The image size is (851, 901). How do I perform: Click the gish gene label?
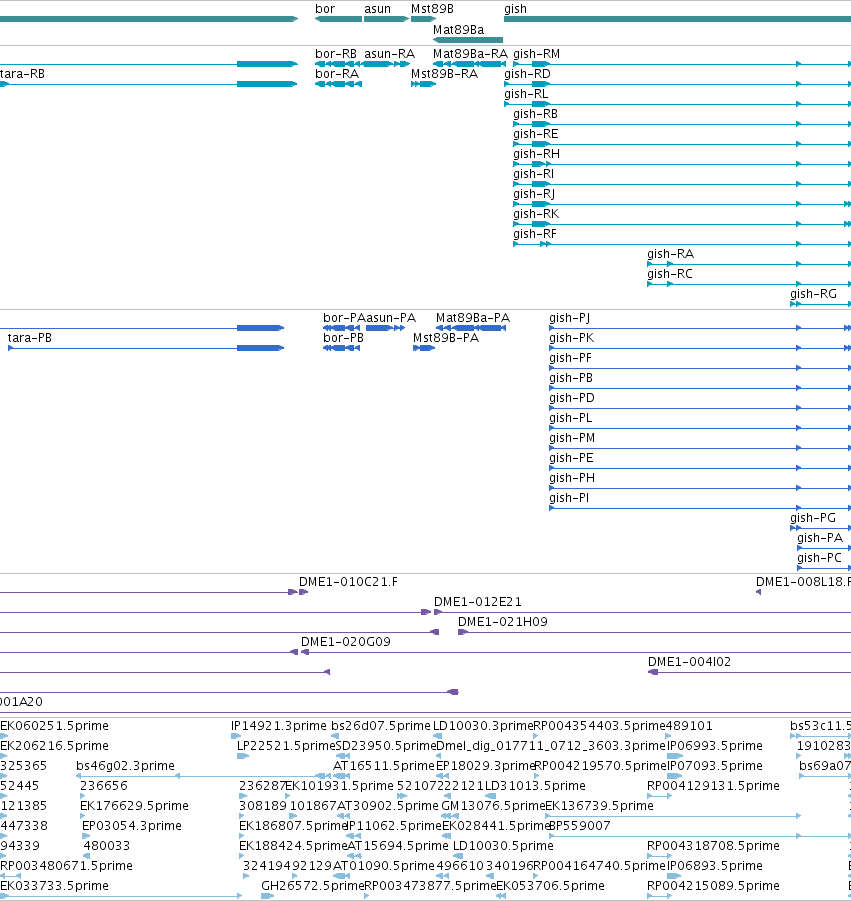515,9
